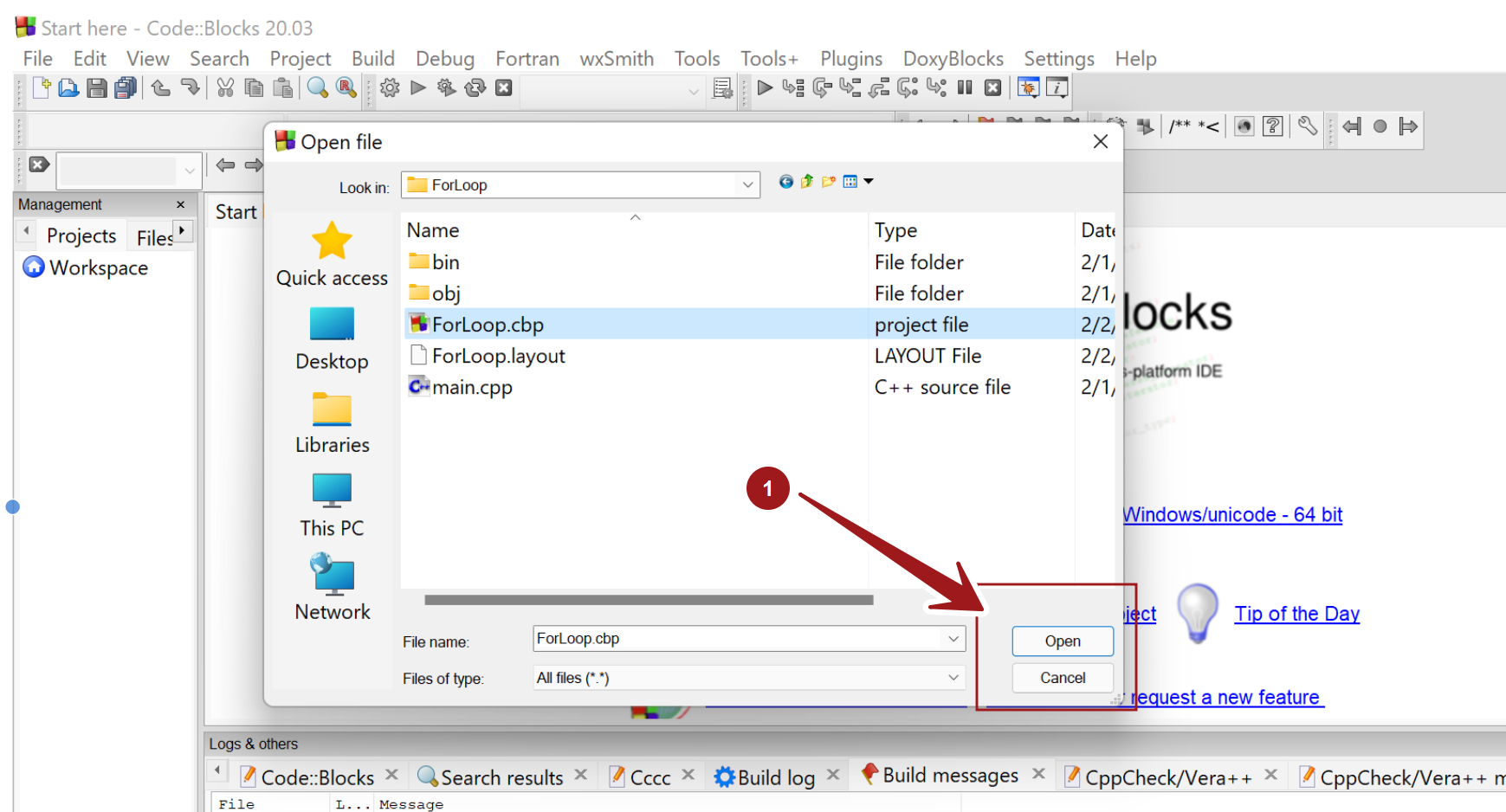This screenshot has height=812, width=1506.
Task: Click the Debugging windows bug icon
Action: click(x=1028, y=88)
